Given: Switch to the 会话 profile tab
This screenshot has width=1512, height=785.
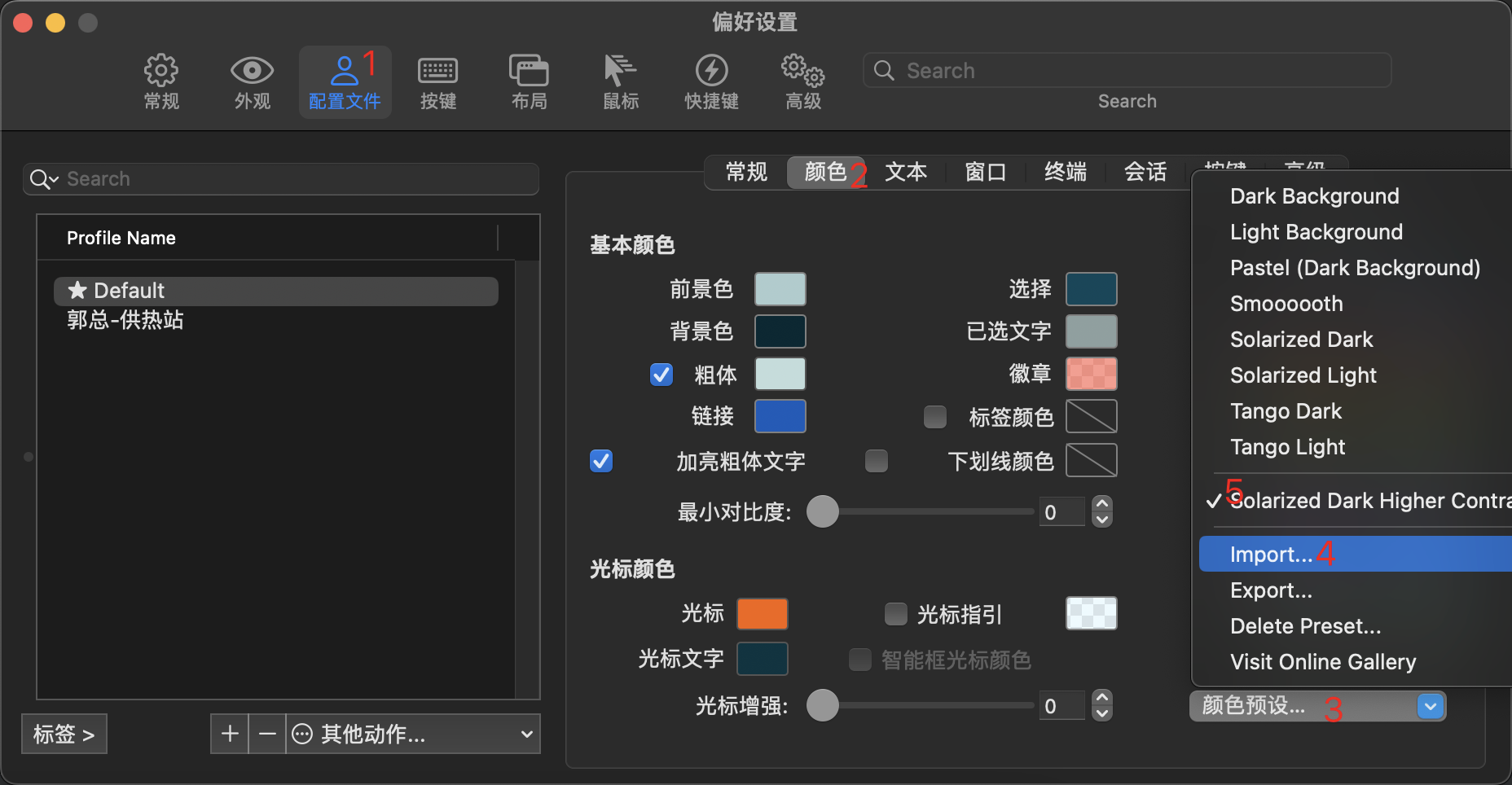Looking at the screenshot, I should [x=1145, y=172].
